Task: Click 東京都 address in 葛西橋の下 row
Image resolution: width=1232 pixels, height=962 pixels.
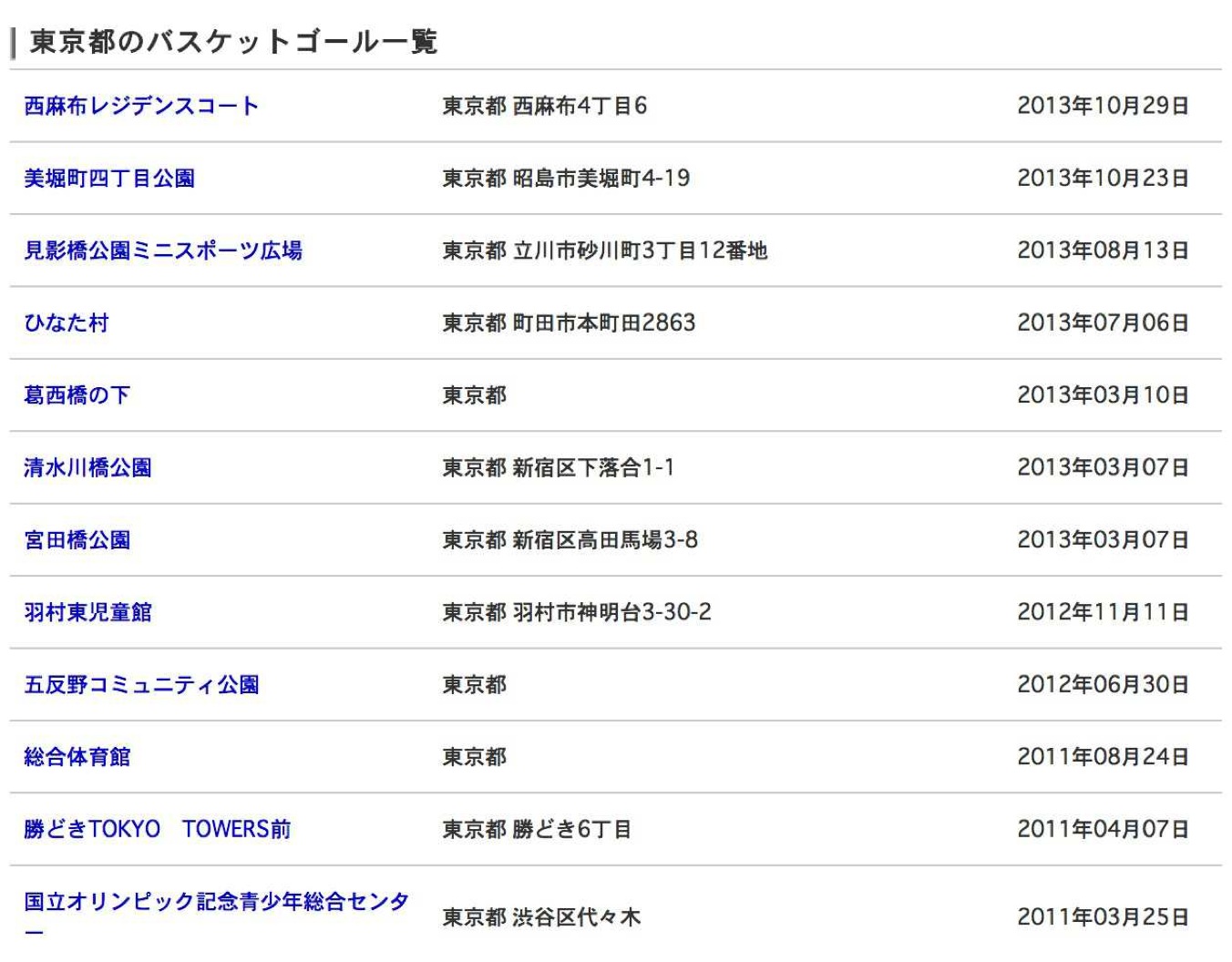Action: 475,395
